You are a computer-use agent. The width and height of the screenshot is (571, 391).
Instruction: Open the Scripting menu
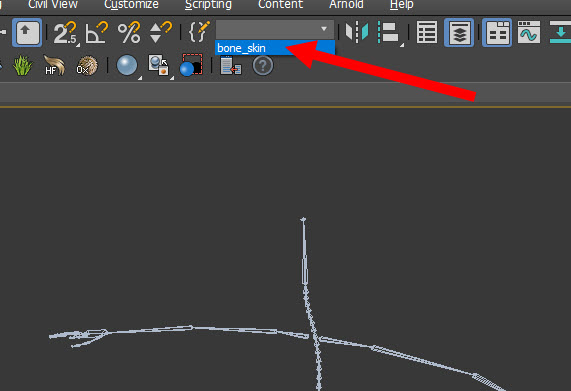point(208,4)
